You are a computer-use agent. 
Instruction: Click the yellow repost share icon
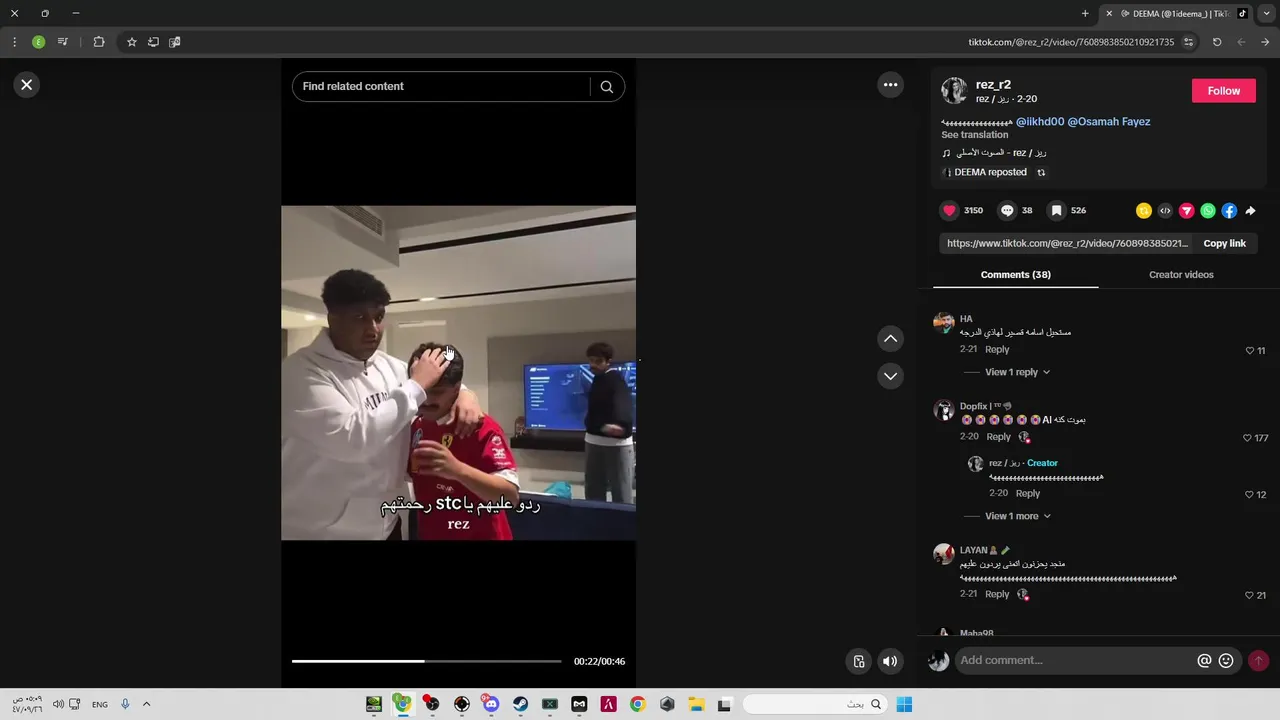[1144, 211]
